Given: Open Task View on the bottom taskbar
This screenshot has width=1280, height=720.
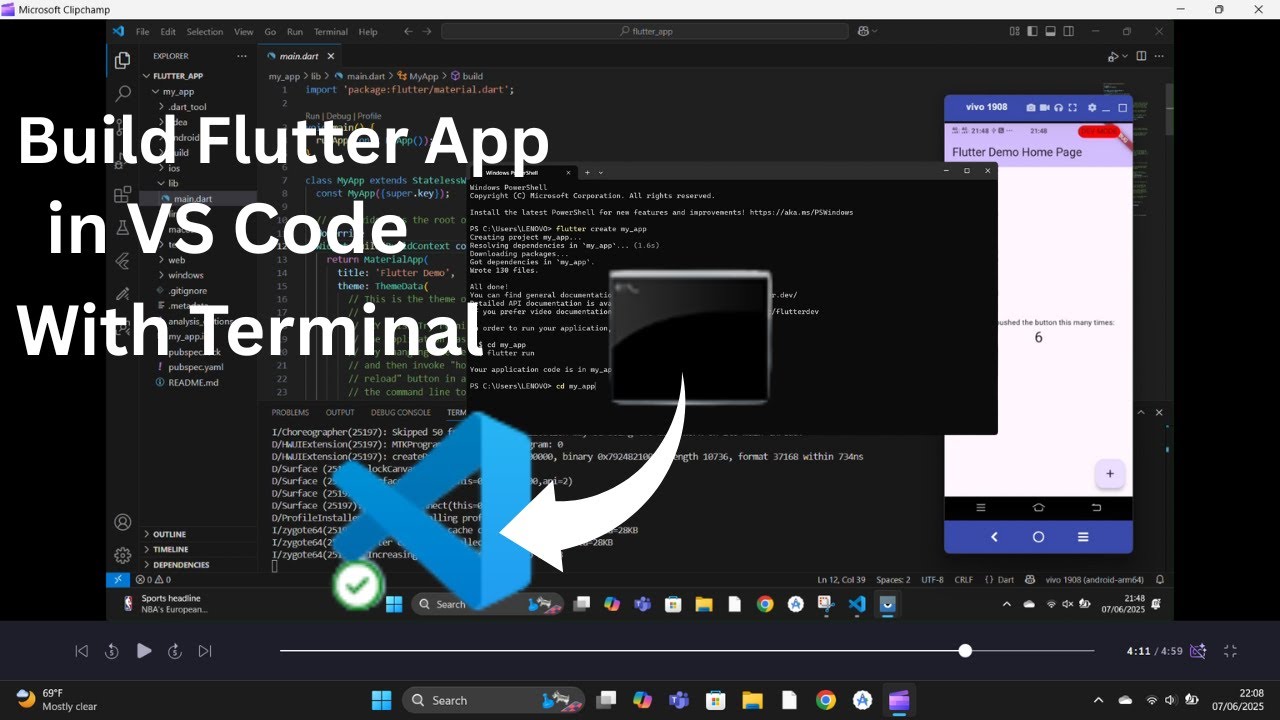Looking at the screenshot, I should click(x=606, y=700).
